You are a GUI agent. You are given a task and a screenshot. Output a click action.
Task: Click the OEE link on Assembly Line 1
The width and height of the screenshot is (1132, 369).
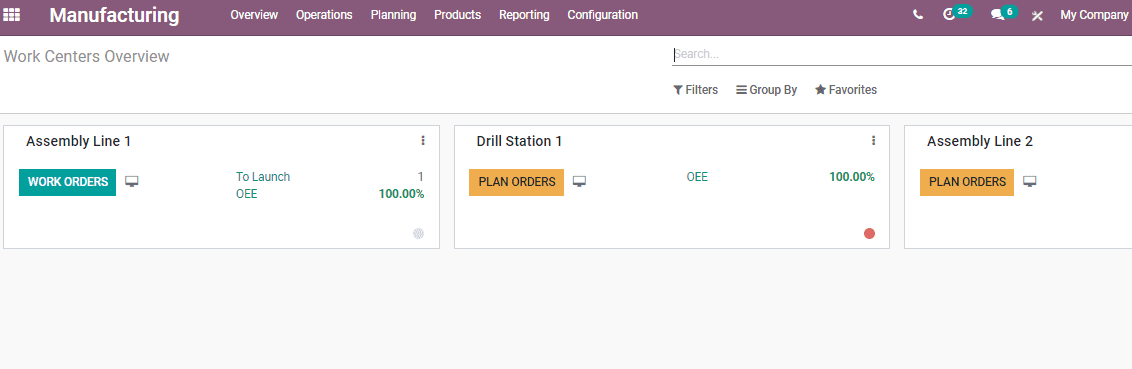pos(247,194)
